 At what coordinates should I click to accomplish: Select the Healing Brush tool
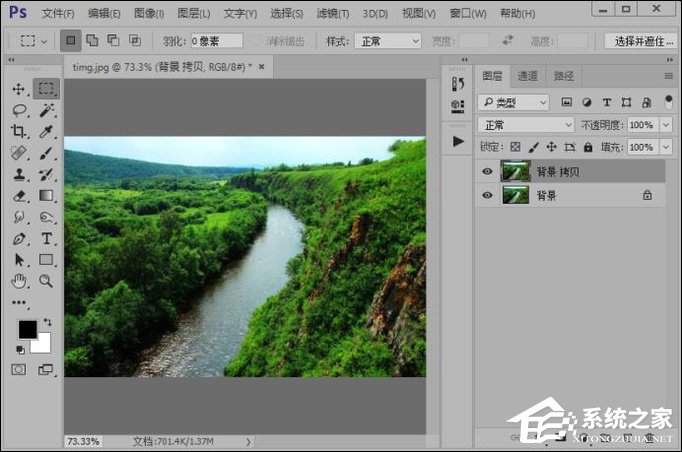click(x=19, y=153)
